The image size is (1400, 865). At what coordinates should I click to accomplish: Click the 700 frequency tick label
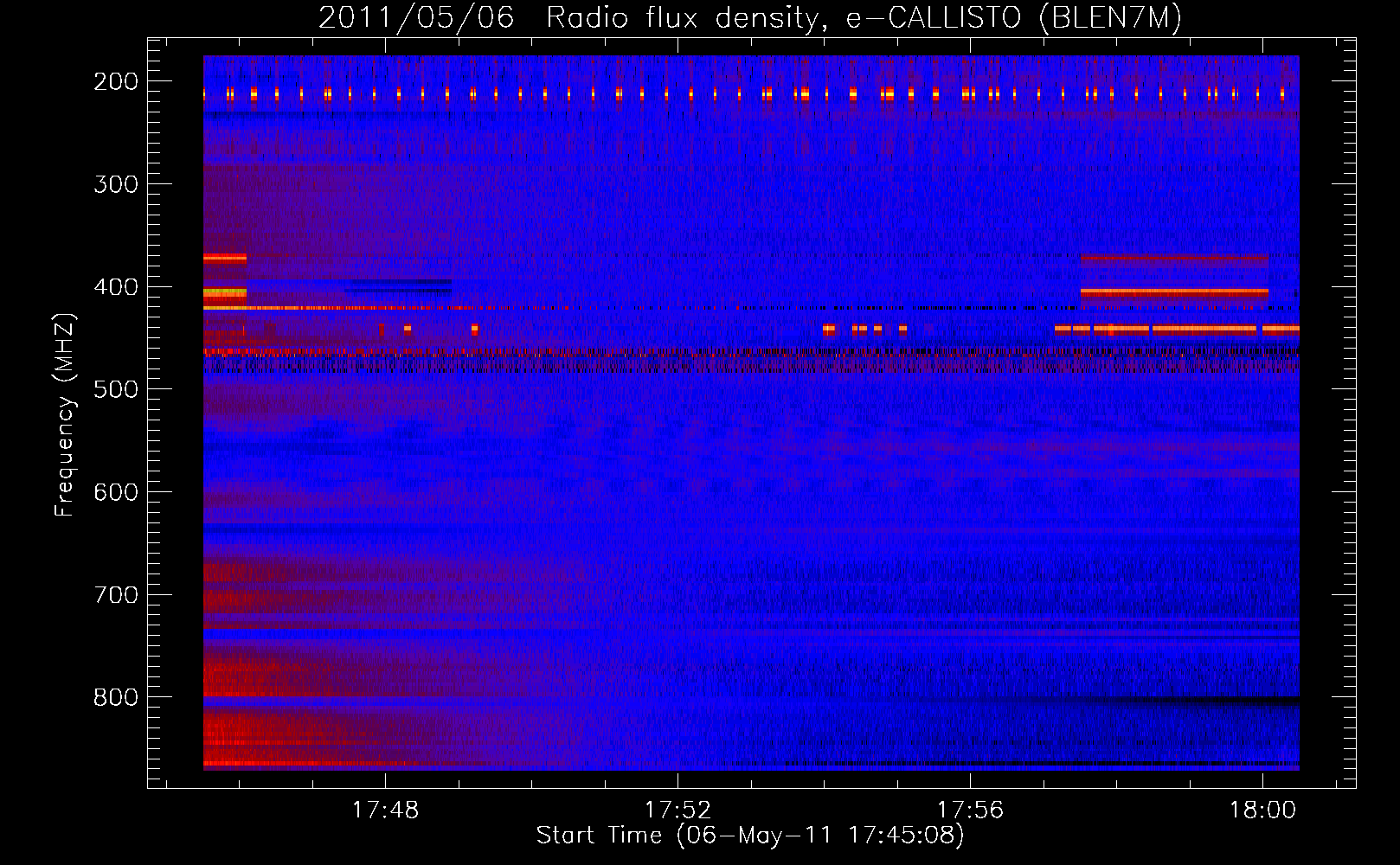tap(116, 595)
